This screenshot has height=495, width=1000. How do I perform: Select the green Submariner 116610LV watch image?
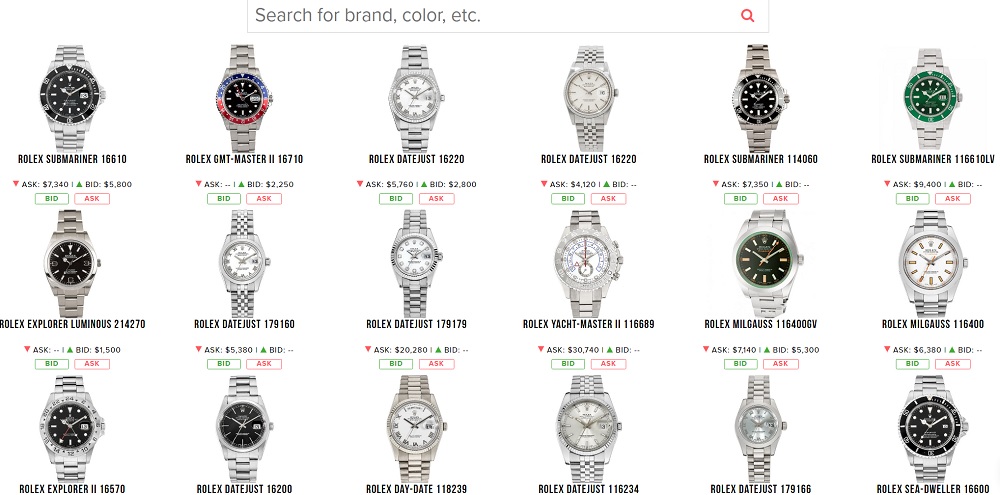pyautogui.click(x=932, y=99)
